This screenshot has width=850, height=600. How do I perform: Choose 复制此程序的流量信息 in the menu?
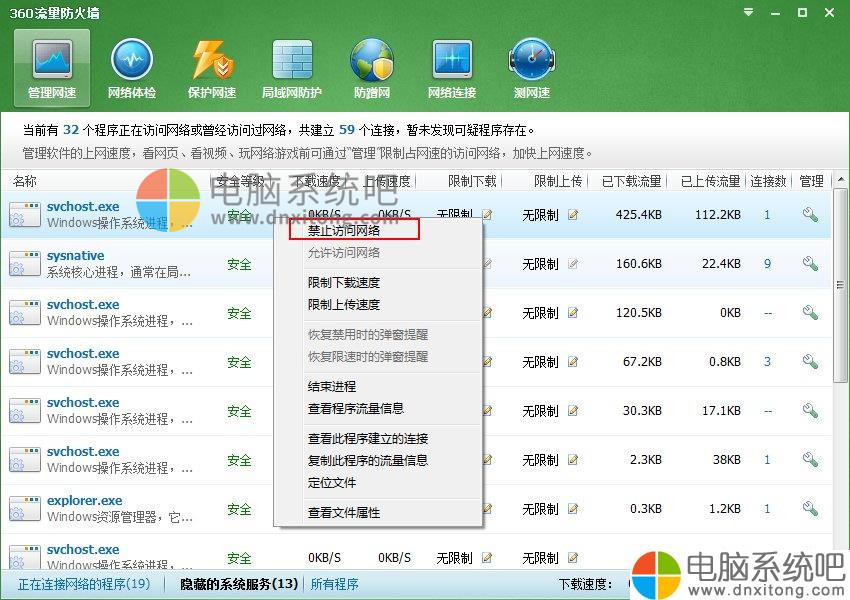[x=368, y=460]
